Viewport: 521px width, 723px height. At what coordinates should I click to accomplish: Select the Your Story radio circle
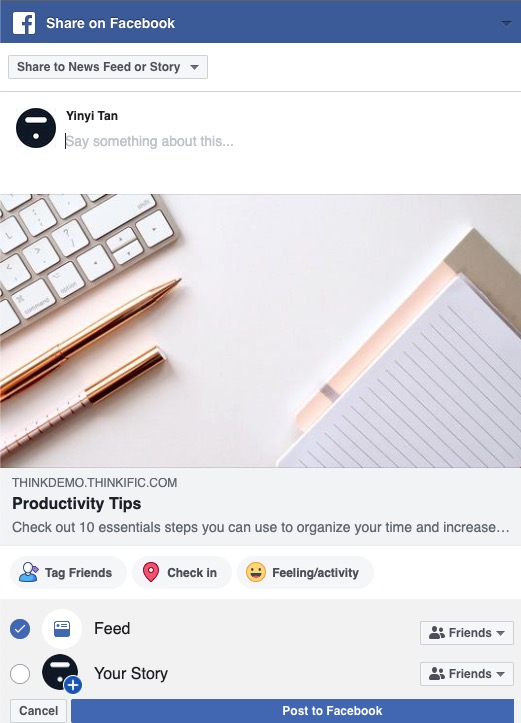pyautogui.click(x=20, y=674)
